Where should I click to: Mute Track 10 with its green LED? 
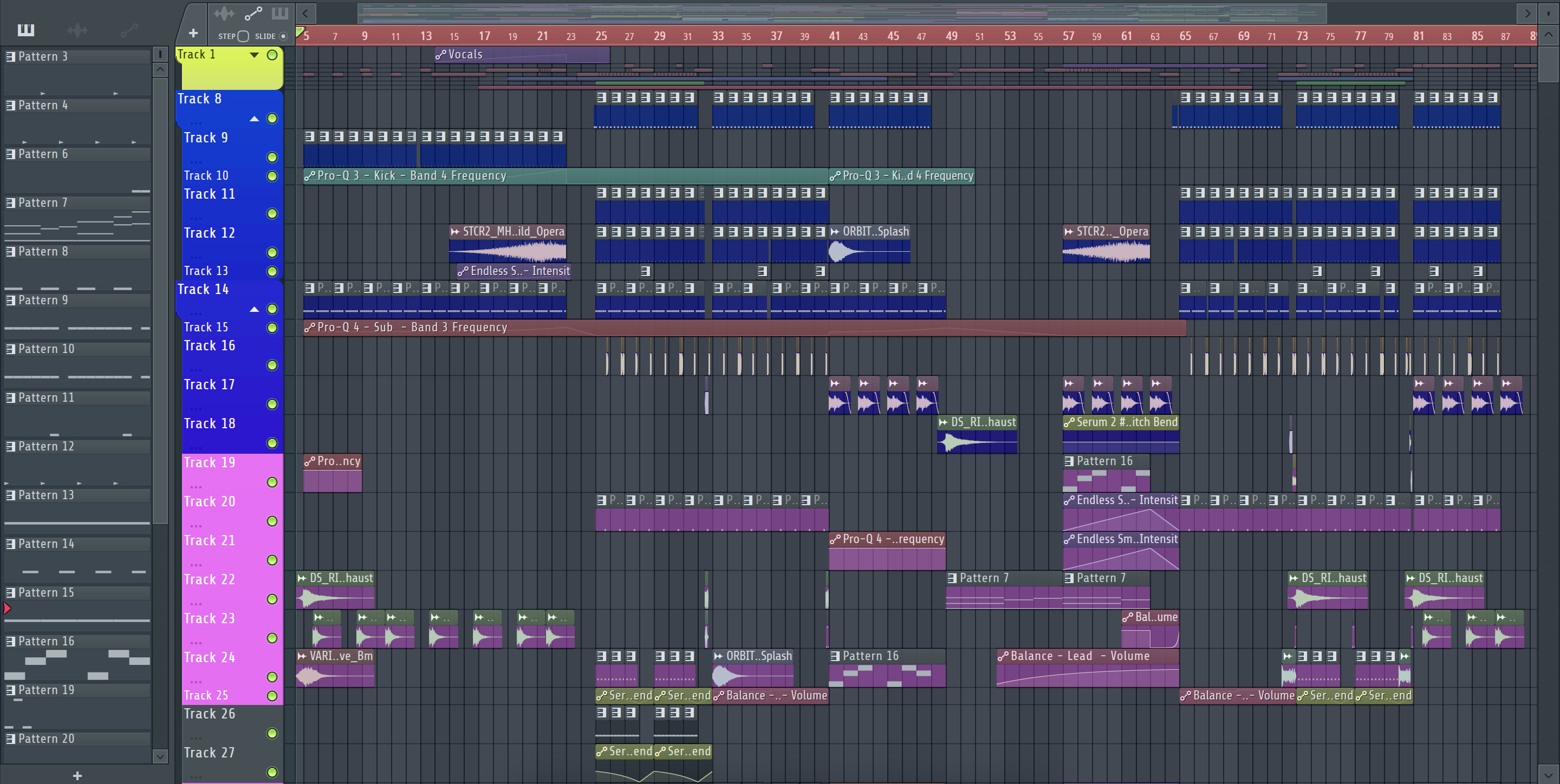click(x=272, y=176)
